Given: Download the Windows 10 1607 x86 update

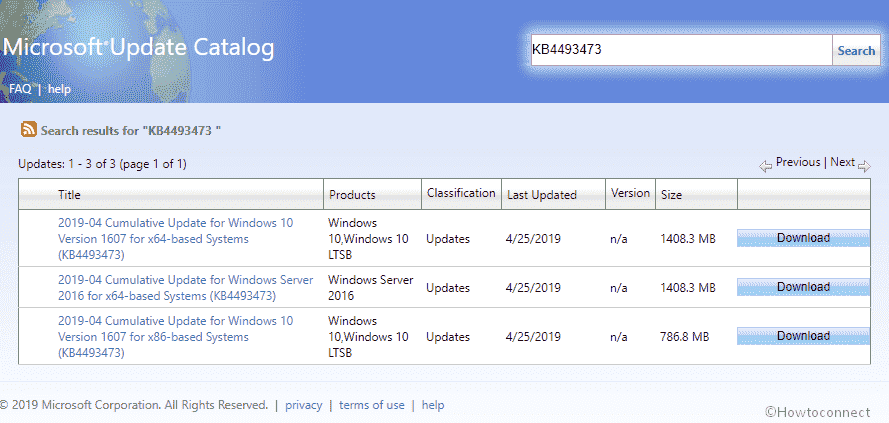Looking at the screenshot, I should click(803, 336).
